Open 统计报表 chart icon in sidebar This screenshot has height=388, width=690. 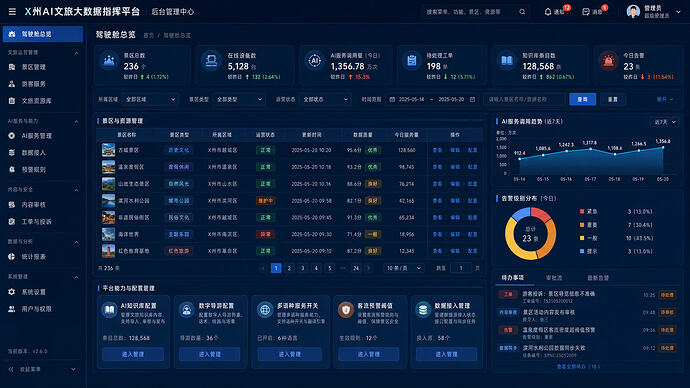tap(12, 256)
